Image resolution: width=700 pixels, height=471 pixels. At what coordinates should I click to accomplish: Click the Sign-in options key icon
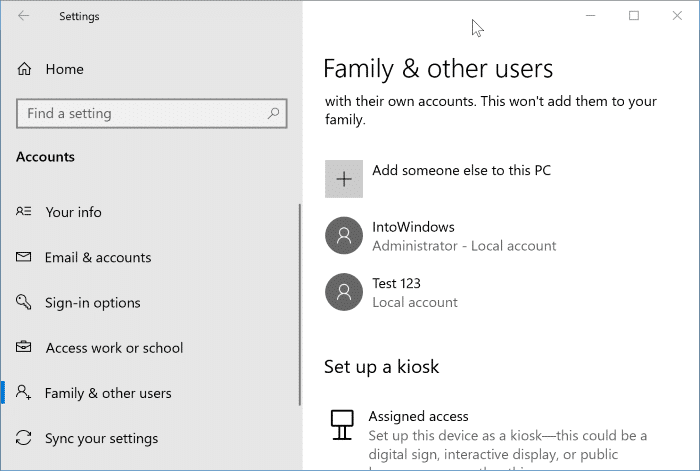(25, 303)
